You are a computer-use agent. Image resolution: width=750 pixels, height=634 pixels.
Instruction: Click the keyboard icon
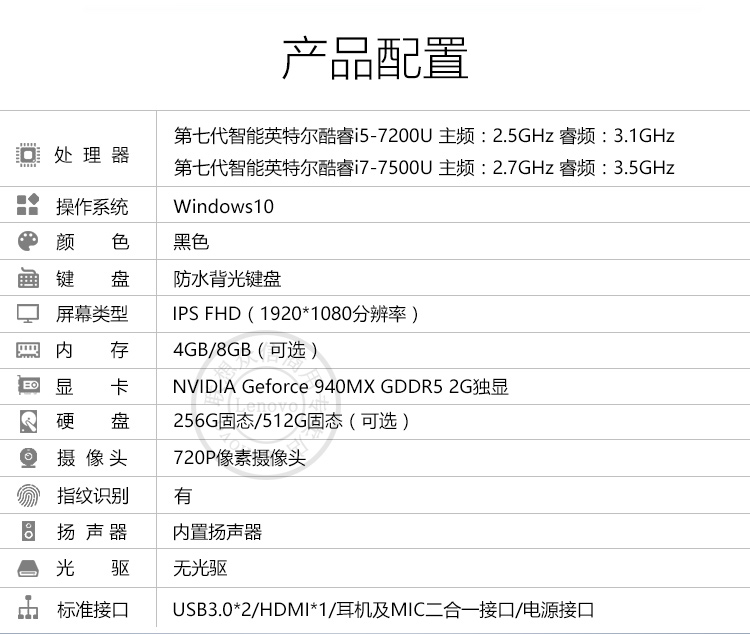point(28,278)
